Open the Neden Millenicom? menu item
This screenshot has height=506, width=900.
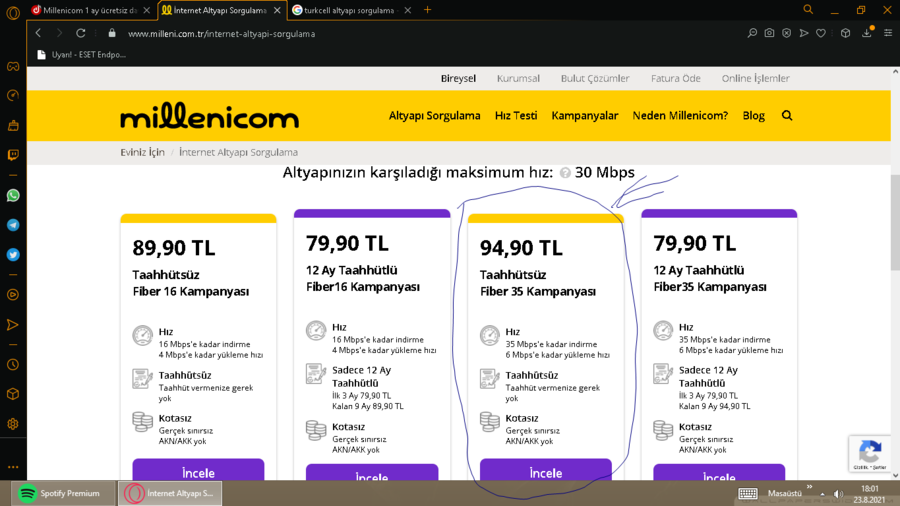(x=680, y=116)
